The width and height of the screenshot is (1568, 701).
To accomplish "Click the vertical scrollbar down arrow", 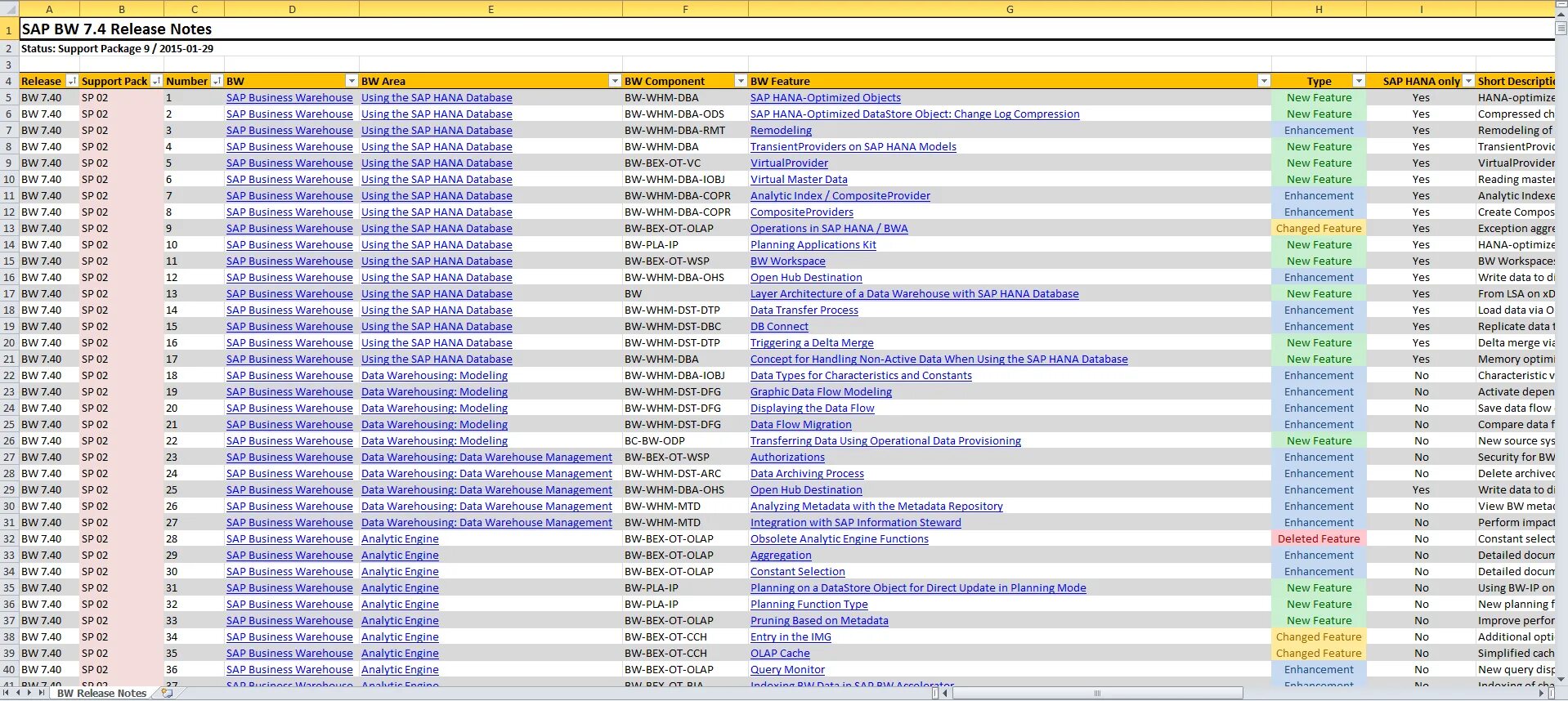I will [x=1561, y=680].
